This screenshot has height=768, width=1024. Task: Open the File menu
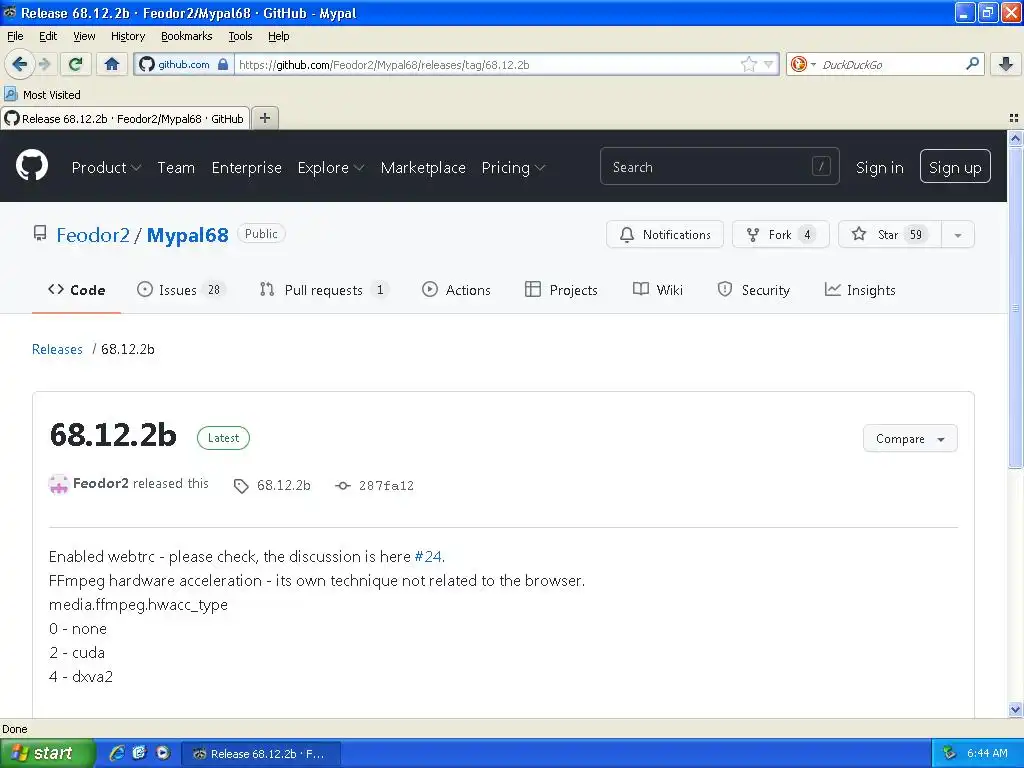pos(15,36)
